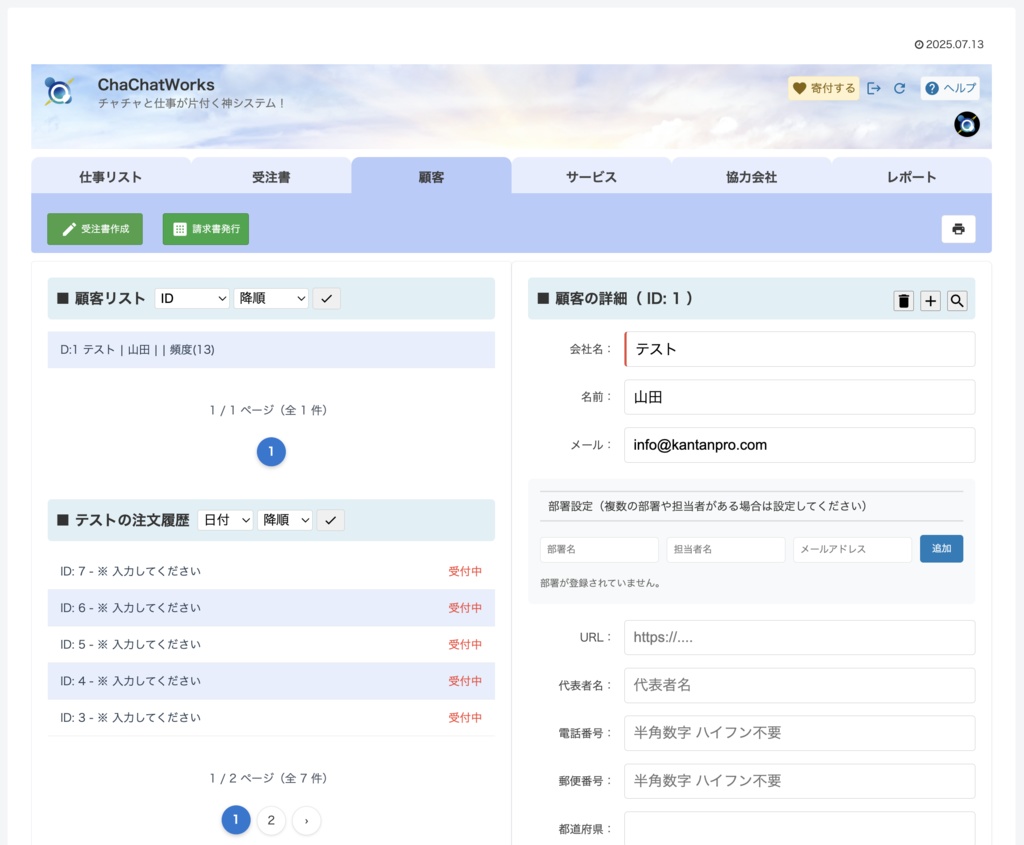This screenshot has height=845, width=1024.
Task: Delete this customer using the trash icon
Action: (x=903, y=300)
